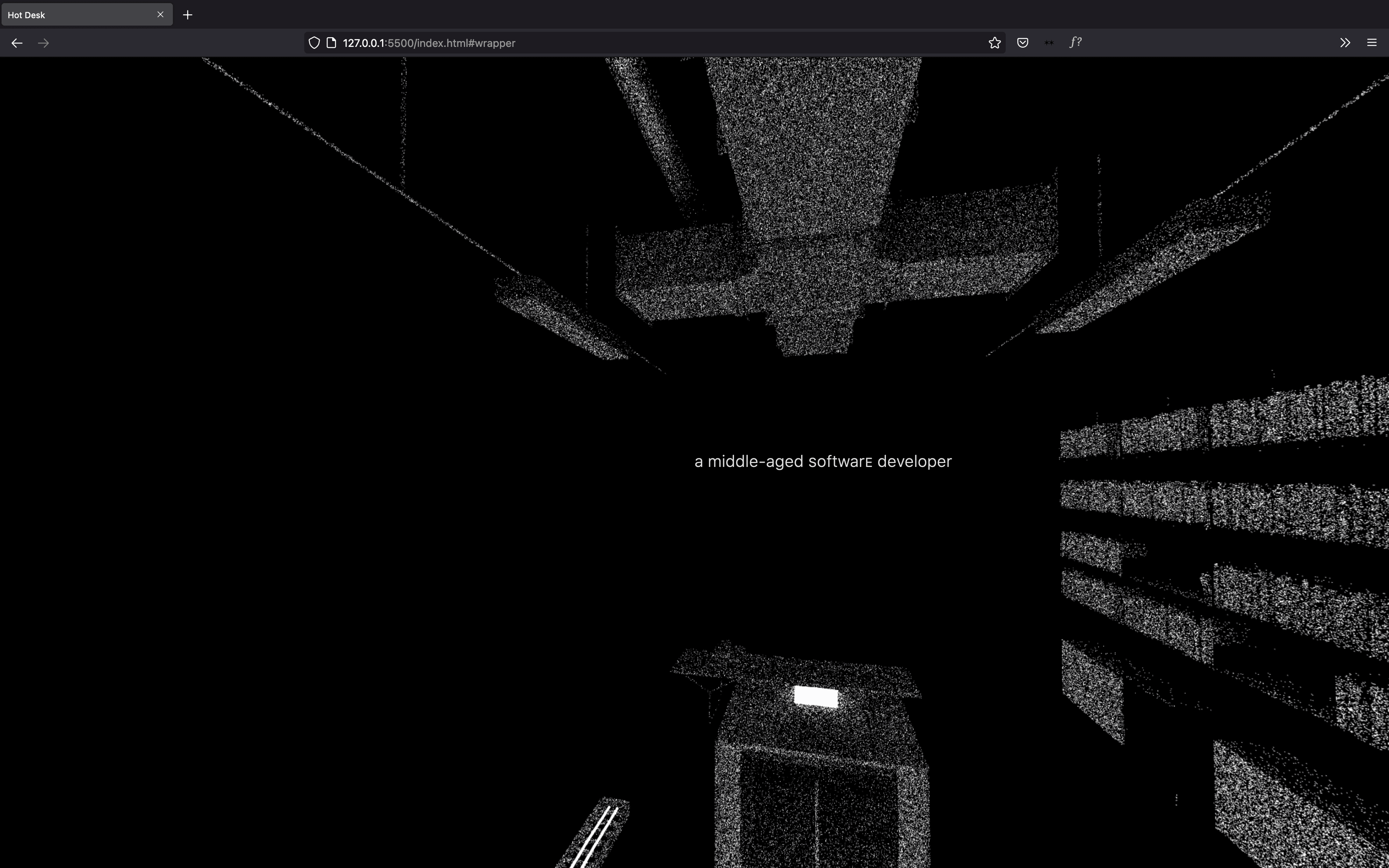The width and height of the screenshot is (1389, 868).
Task: Open the hamburger application menu
Action: click(1372, 43)
